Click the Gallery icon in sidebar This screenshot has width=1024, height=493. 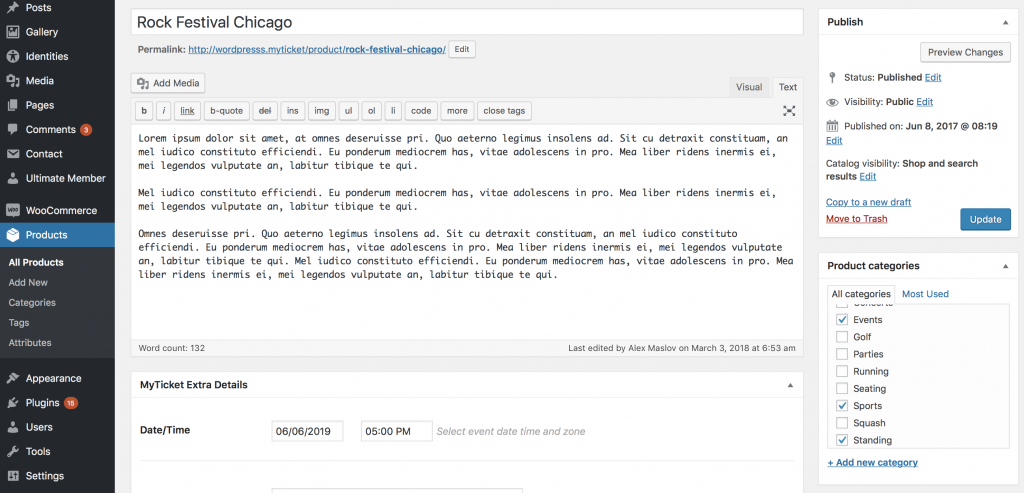(x=12, y=32)
